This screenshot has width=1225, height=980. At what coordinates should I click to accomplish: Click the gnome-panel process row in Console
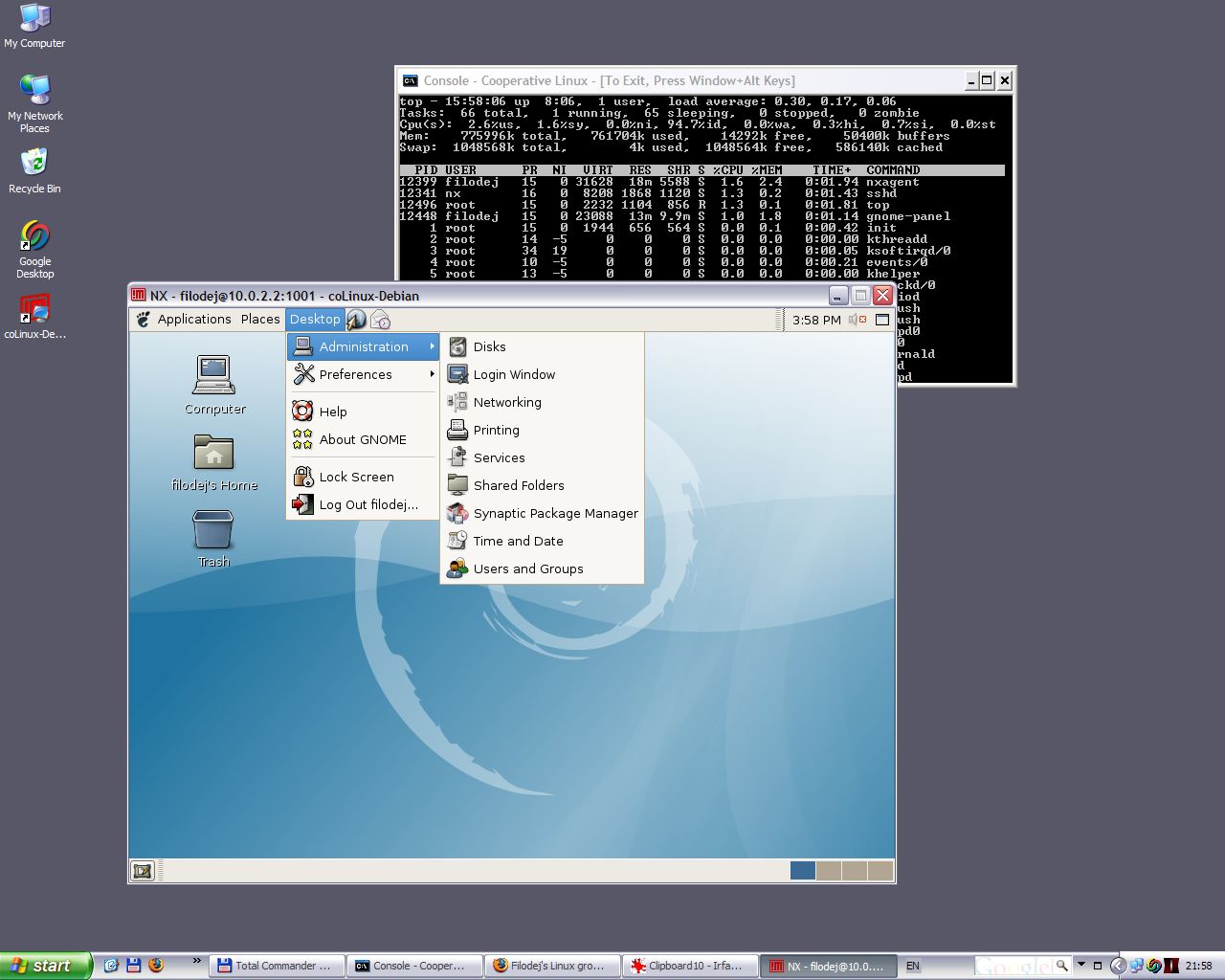702,216
